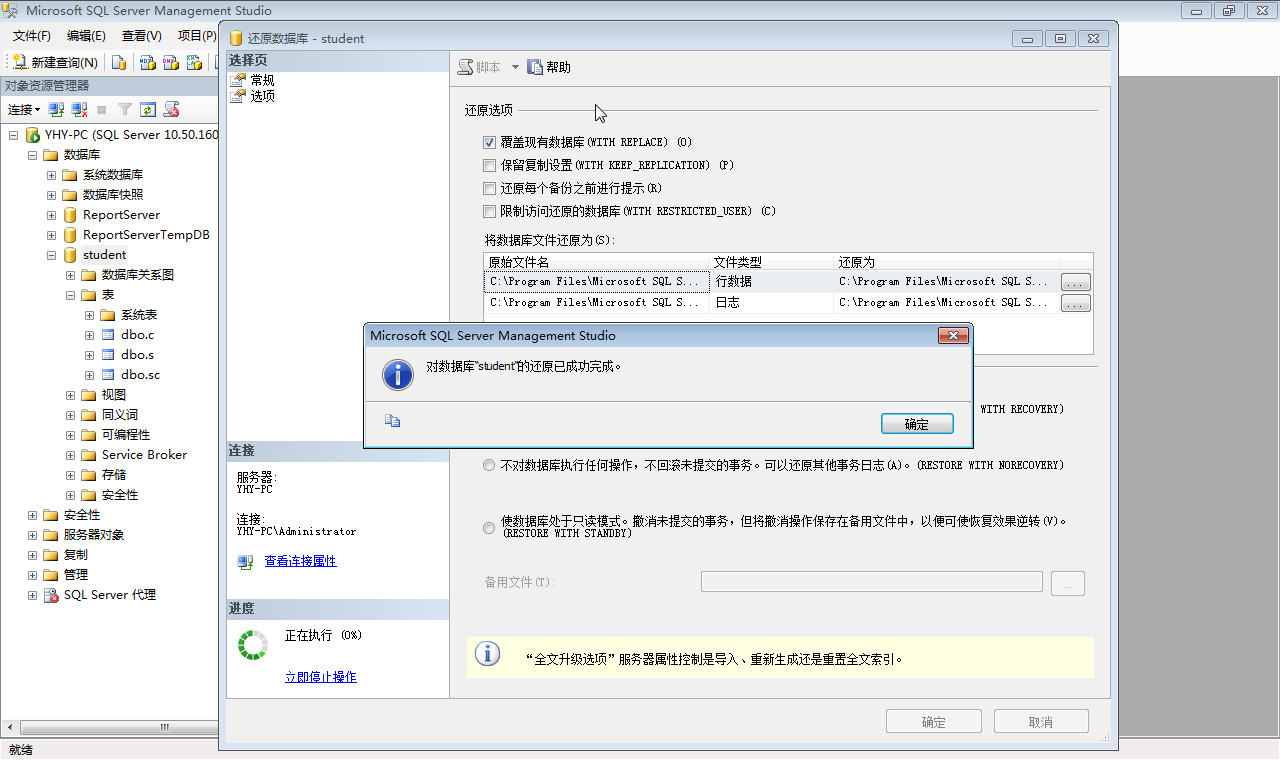Click the dbo.c table icon

pos(108,335)
